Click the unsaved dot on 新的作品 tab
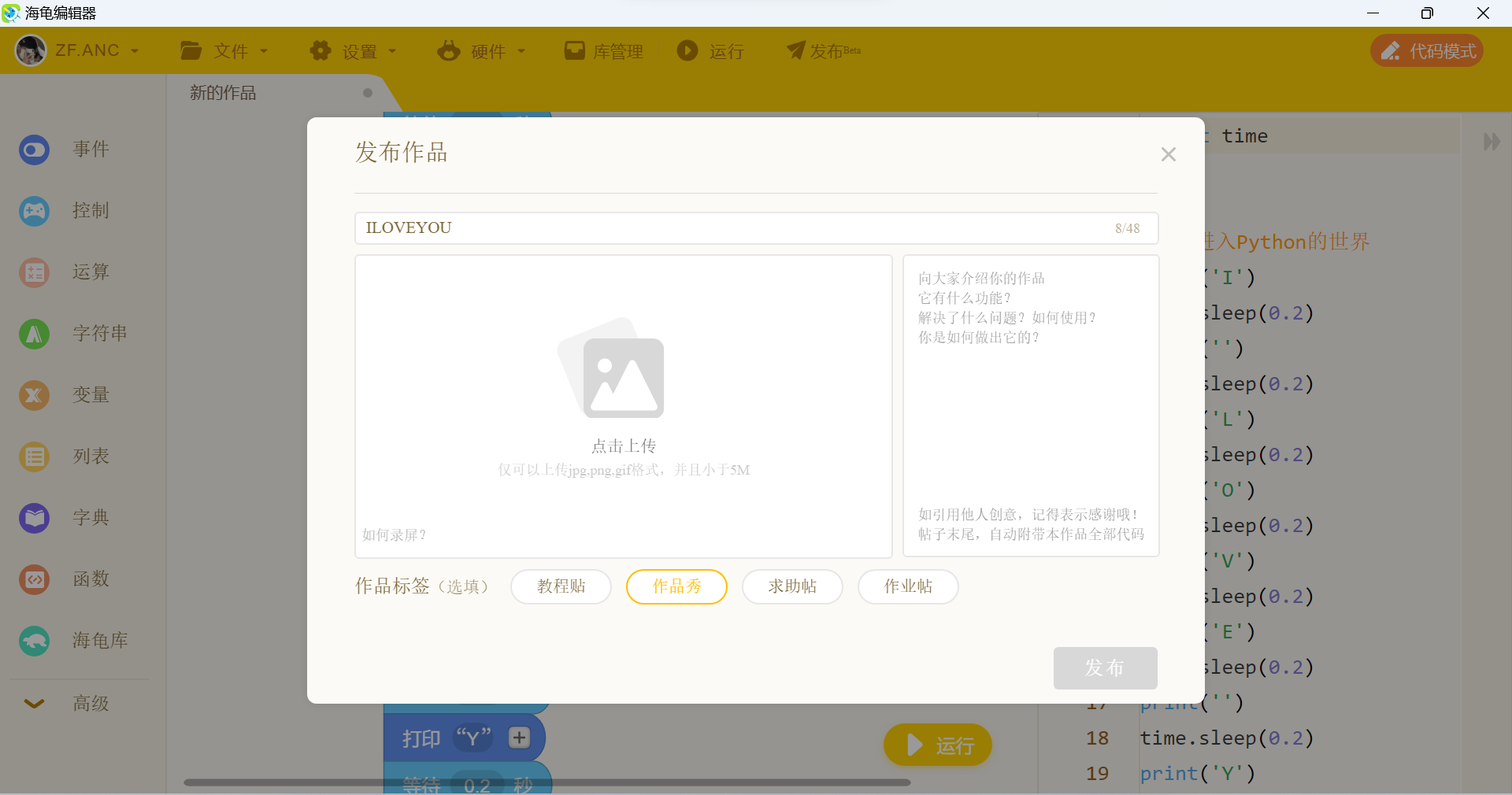 [x=368, y=93]
